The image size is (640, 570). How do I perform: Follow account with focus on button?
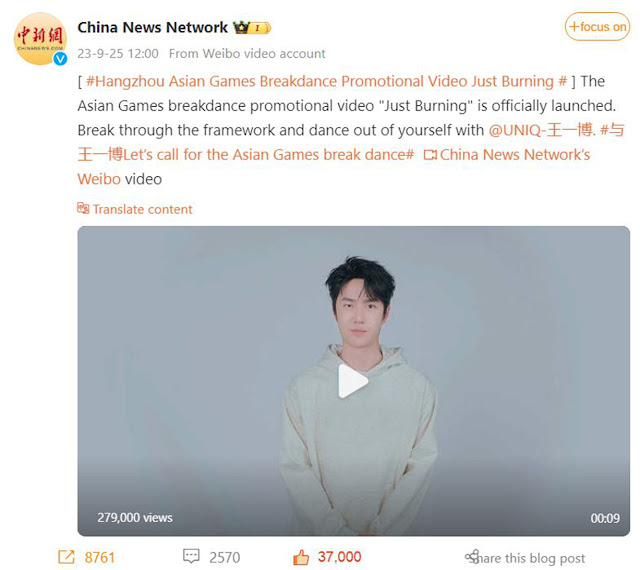pyautogui.click(x=597, y=27)
